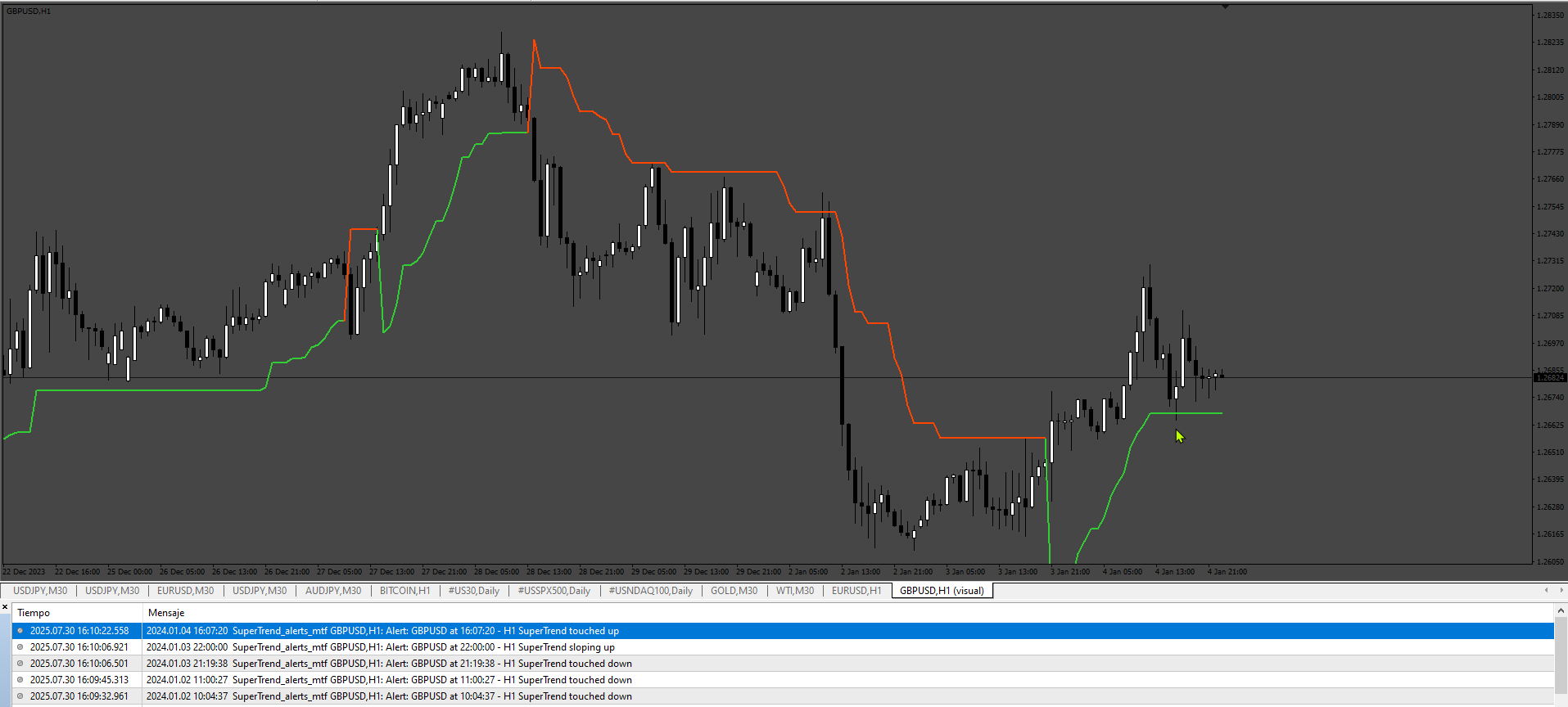Click the chart shift triangle marker
The image size is (1568, 707).
point(1226,7)
